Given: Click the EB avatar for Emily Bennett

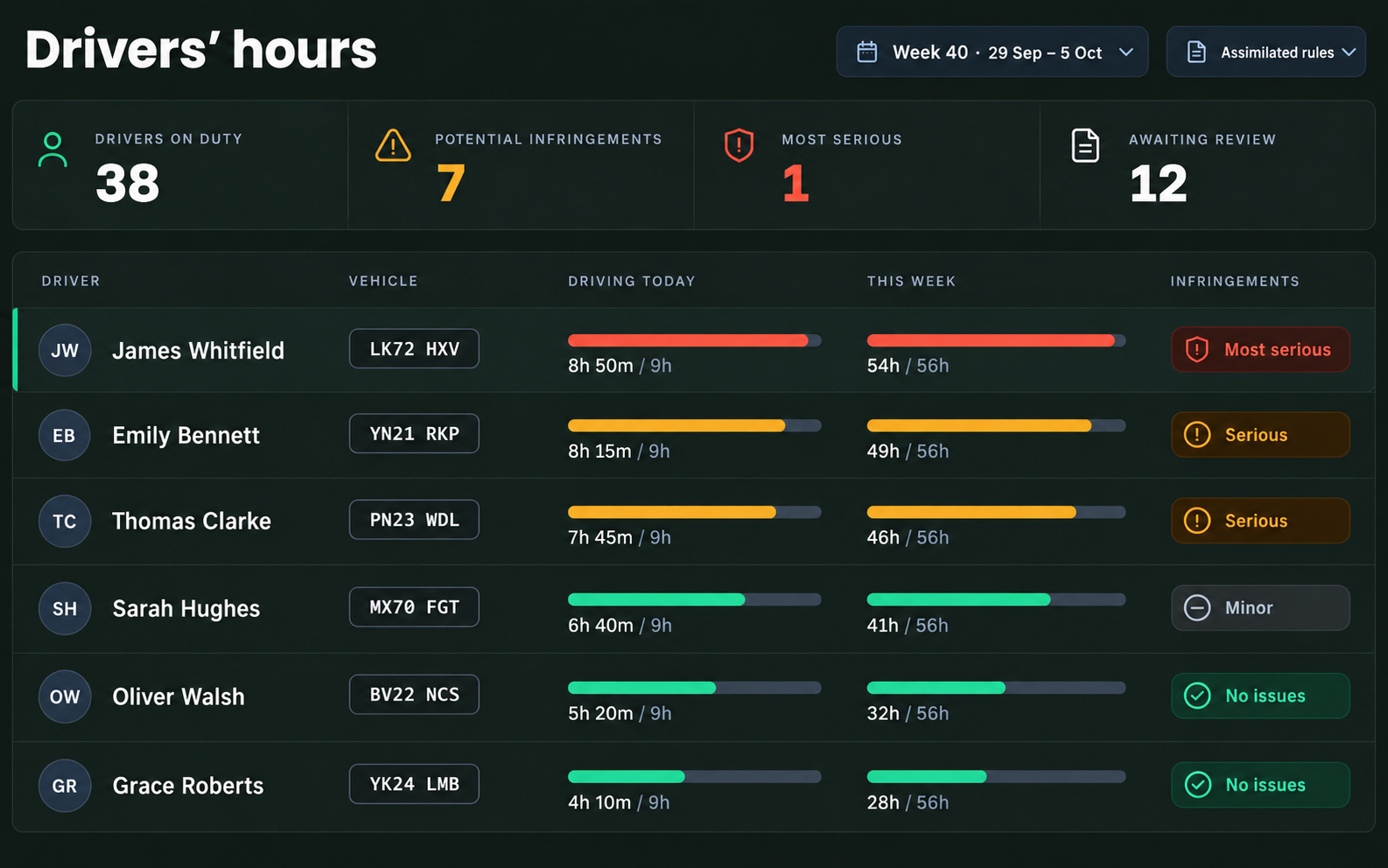Looking at the screenshot, I should 65,435.
